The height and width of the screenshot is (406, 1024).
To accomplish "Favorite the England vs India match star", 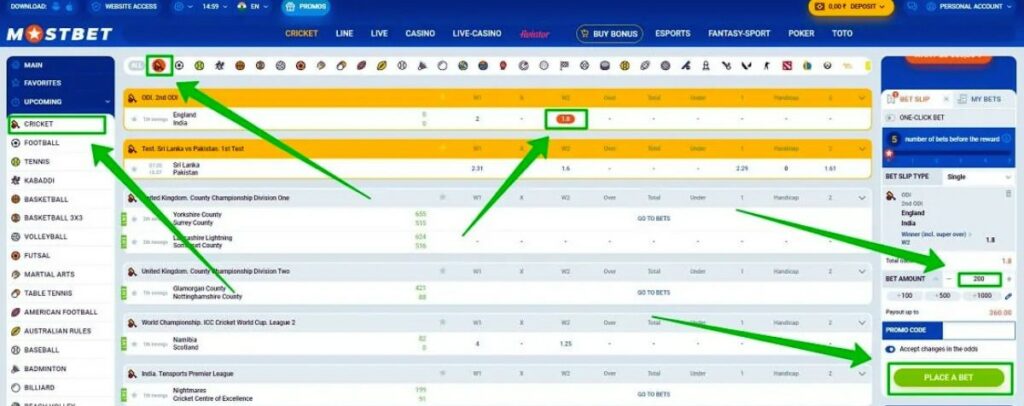I will click(x=135, y=119).
